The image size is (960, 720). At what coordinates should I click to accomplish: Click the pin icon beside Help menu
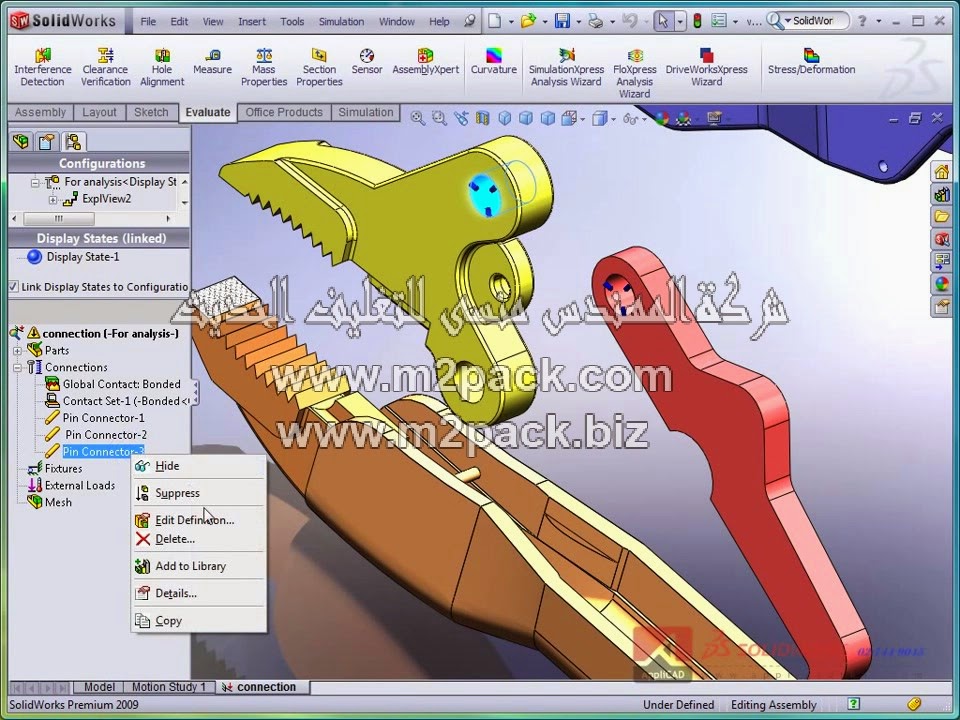(470, 21)
